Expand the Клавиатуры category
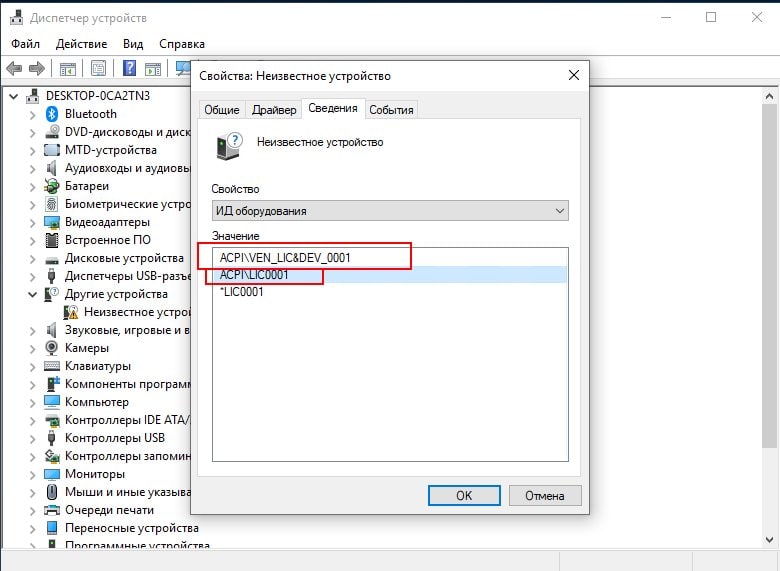 pos(33,367)
